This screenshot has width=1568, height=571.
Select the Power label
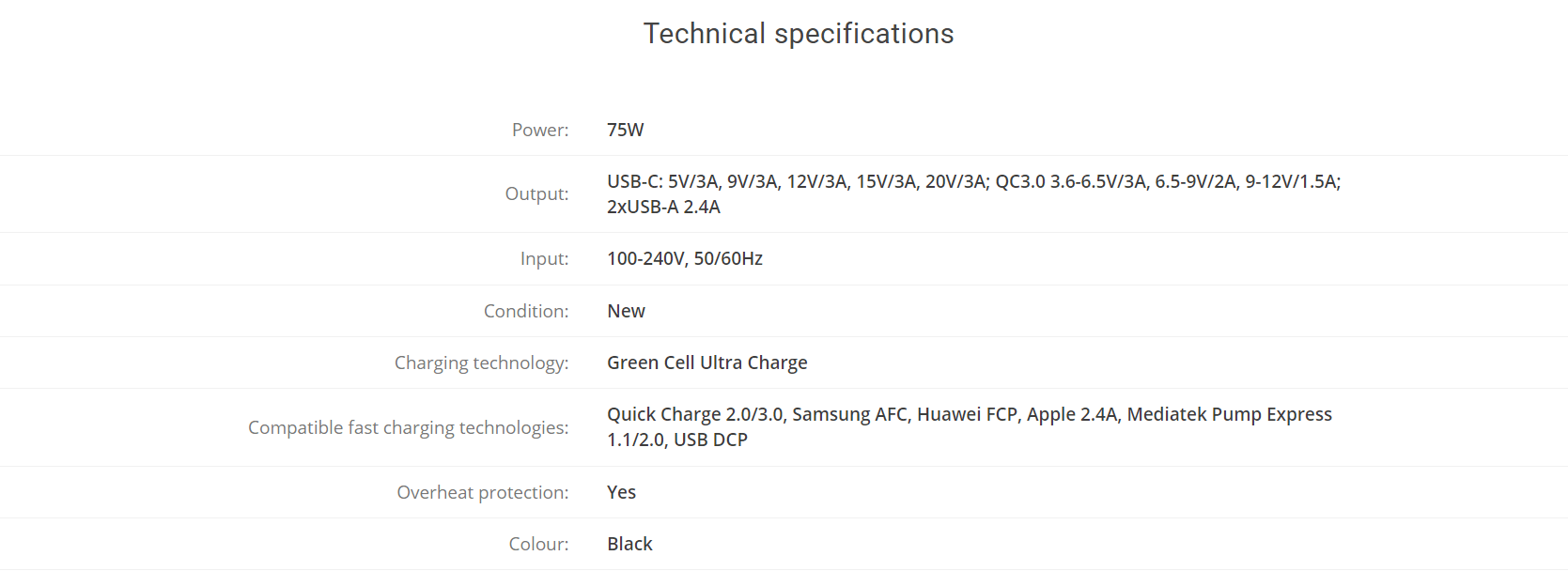[540, 130]
